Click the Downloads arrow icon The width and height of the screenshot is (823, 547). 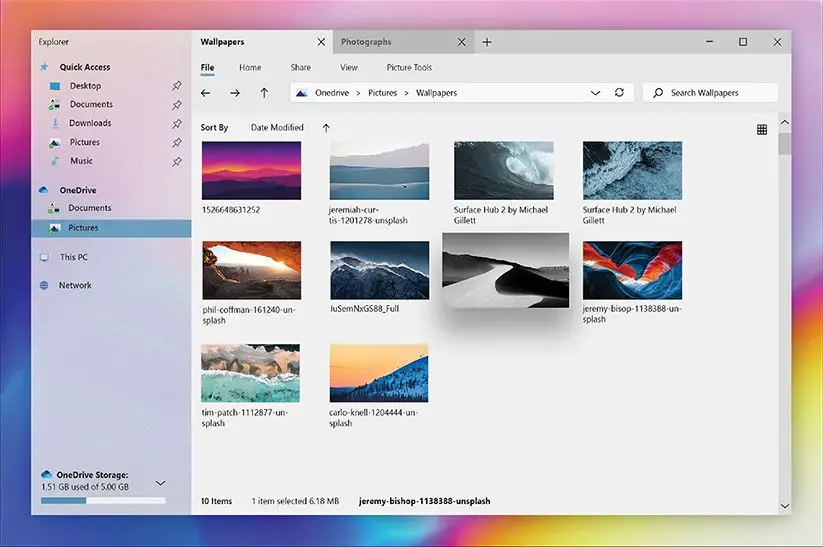[x=55, y=123]
